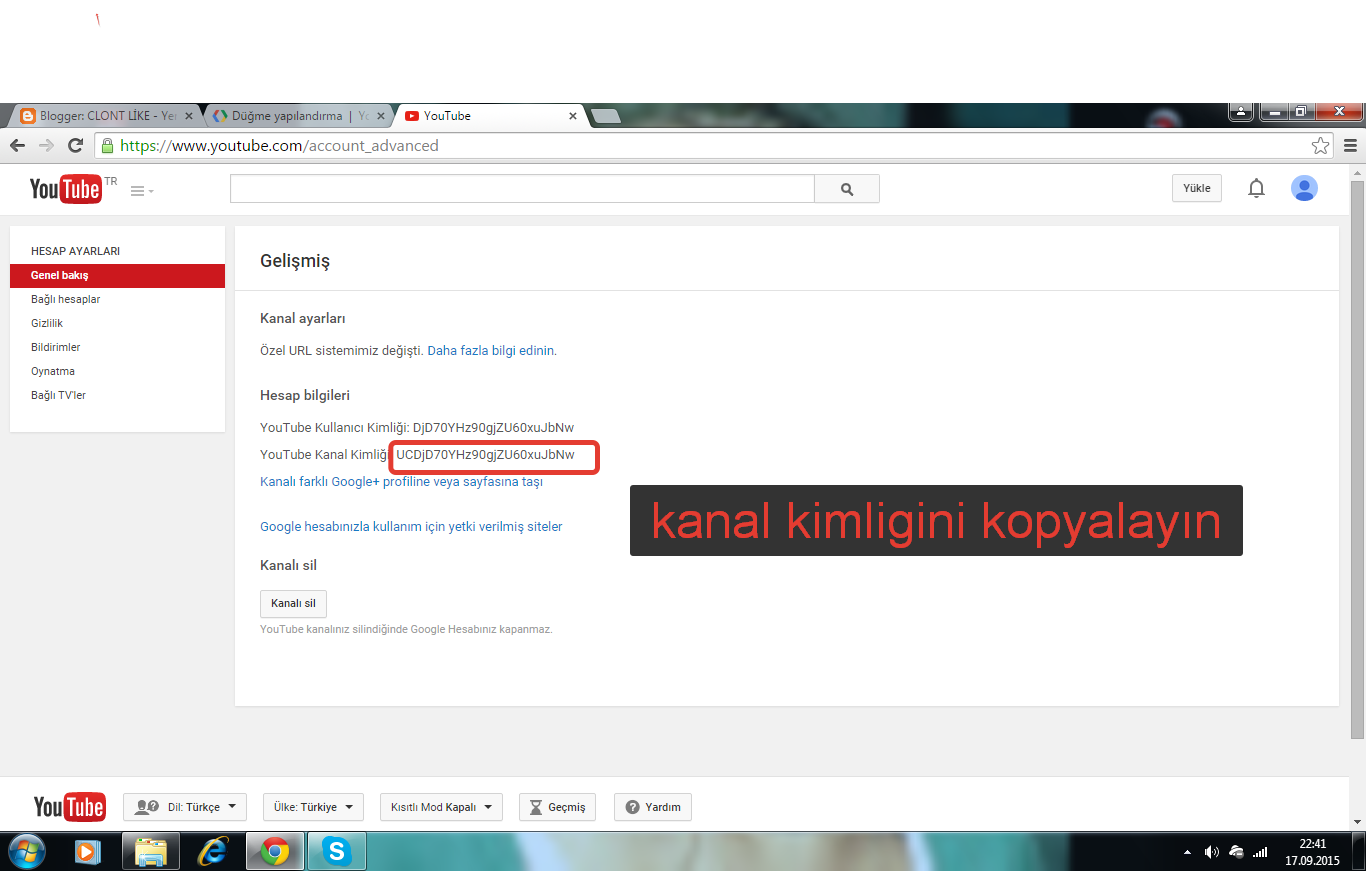Screen dimensions: 1366x871
Task: Click the page vertical scrollbar
Action: click(1357, 460)
